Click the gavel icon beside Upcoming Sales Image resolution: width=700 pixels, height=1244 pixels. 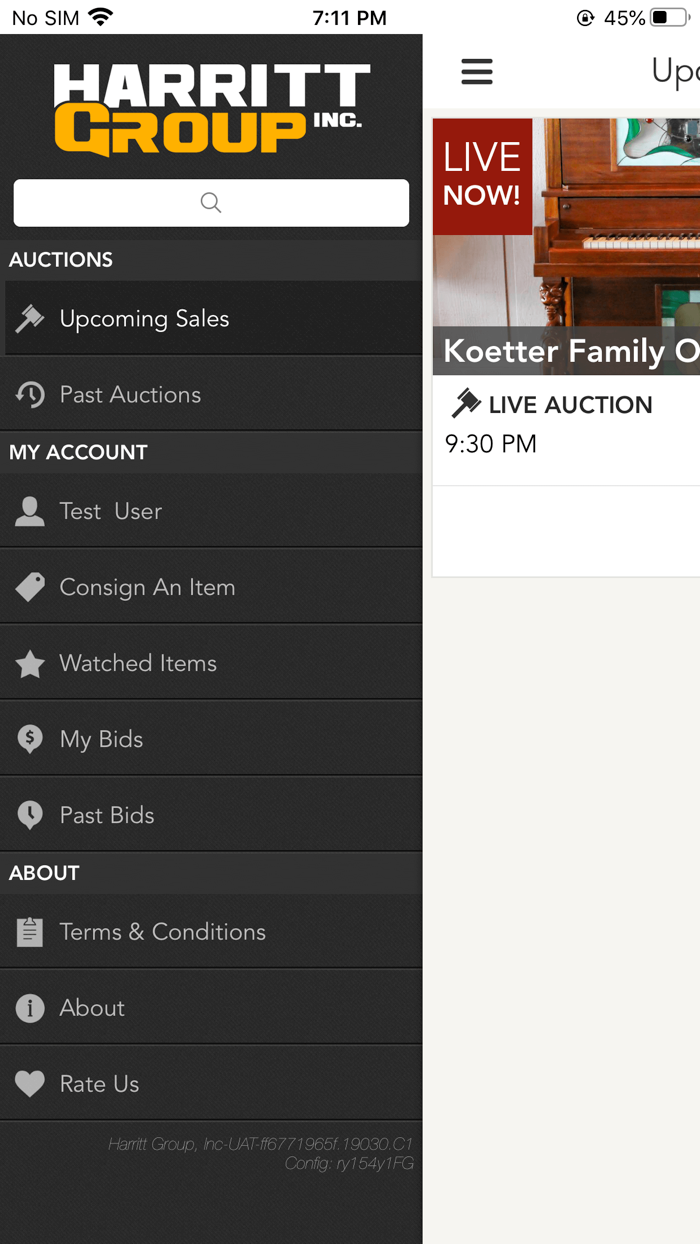[30, 319]
